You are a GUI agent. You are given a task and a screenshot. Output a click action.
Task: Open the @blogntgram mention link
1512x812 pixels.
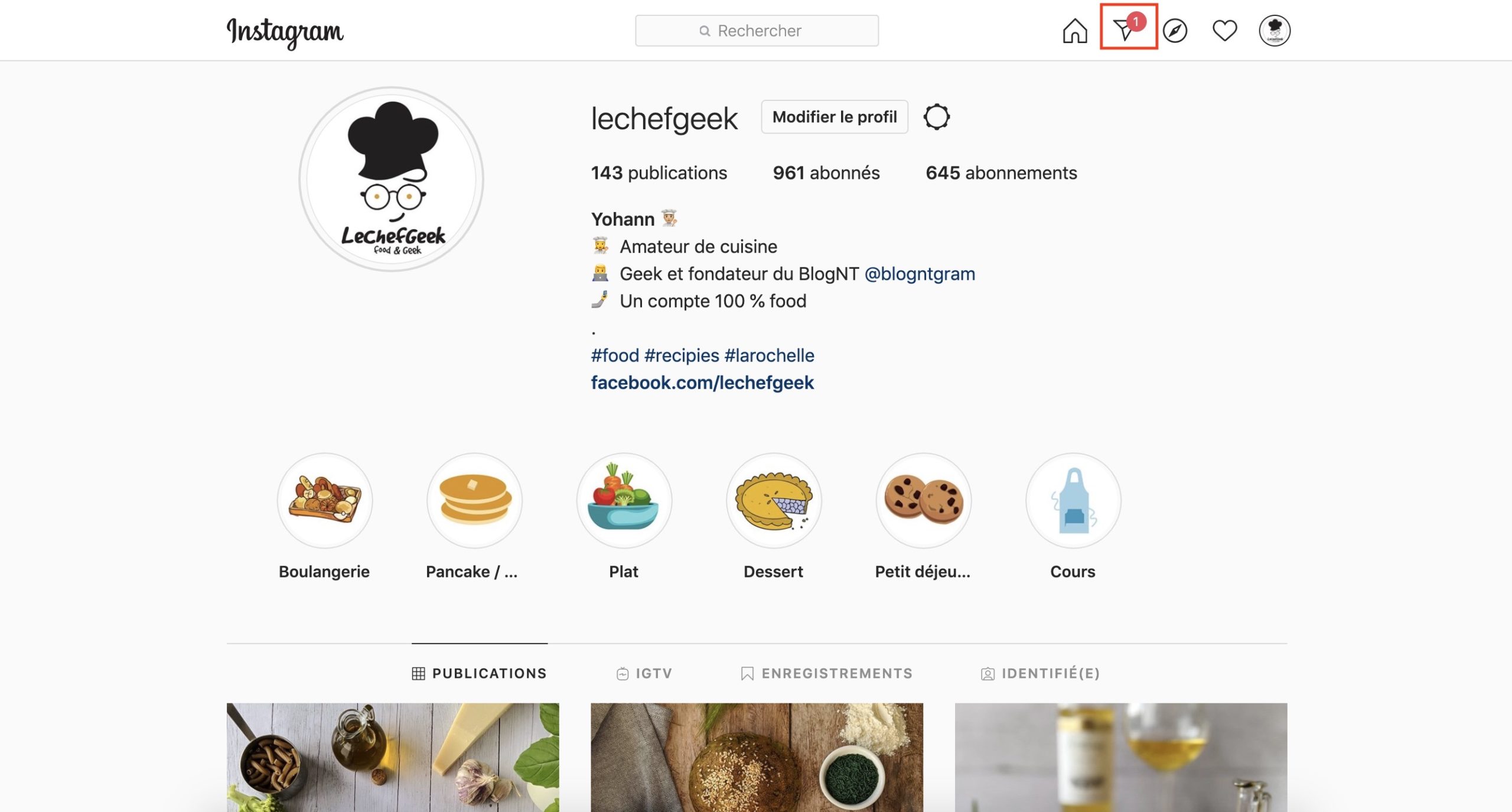pyautogui.click(x=920, y=274)
